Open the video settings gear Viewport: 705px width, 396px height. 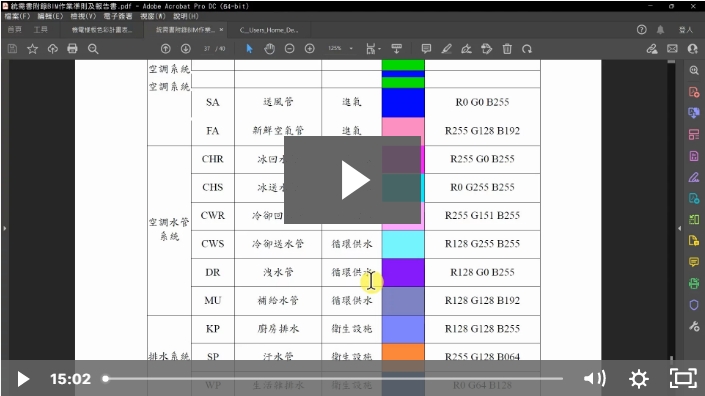point(639,379)
